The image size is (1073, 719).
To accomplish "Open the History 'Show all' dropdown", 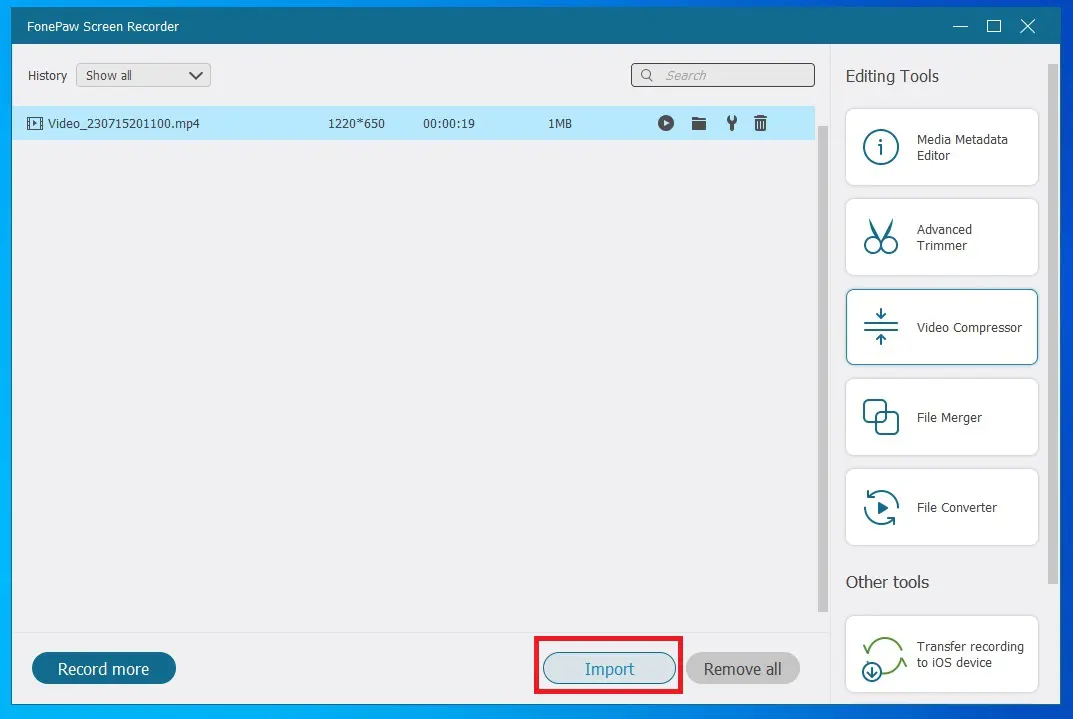I will click(143, 75).
